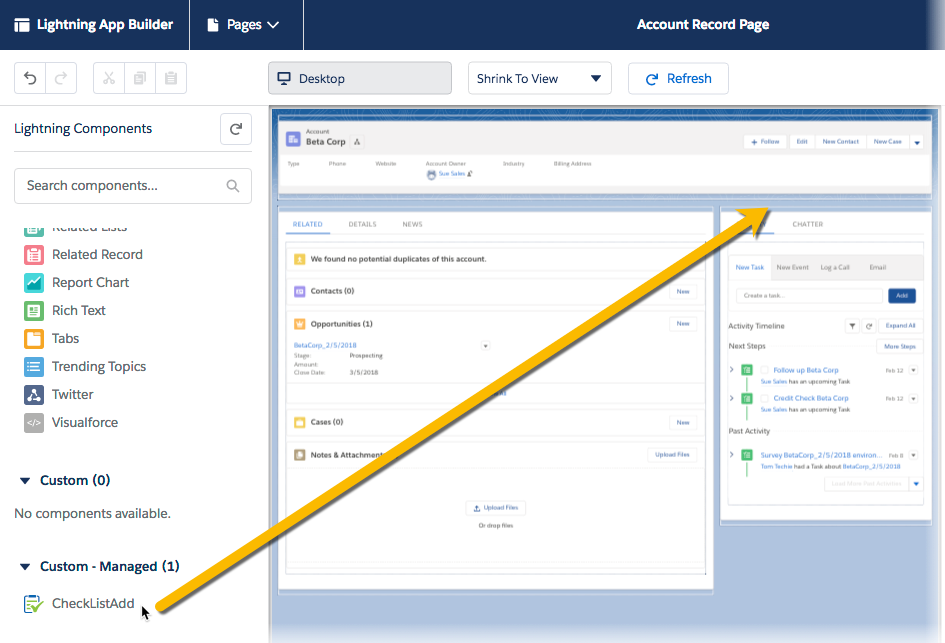Open the Shrink To View dropdown
This screenshot has height=643, width=945.
[539, 78]
